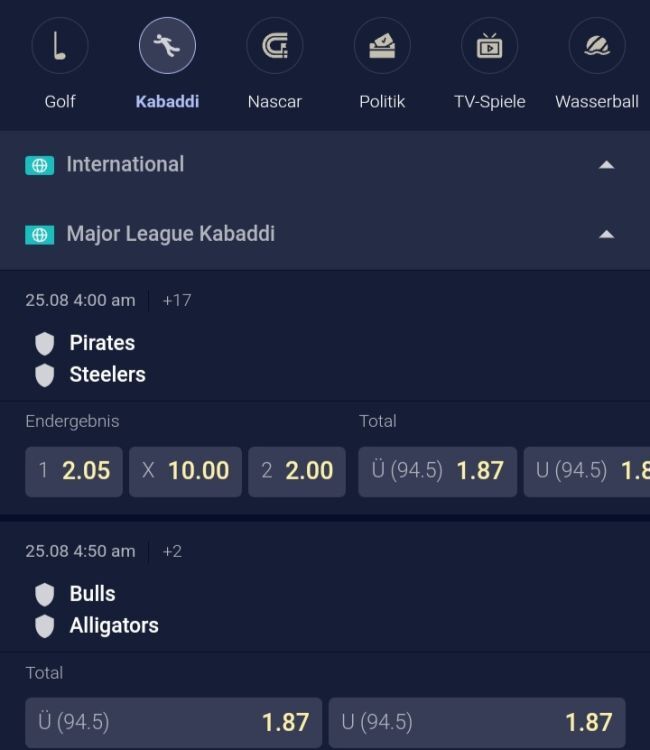This screenshot has height=750, width=650.
Task: Collapse the Major League Kabaddi section
Action: pos(606,235)
